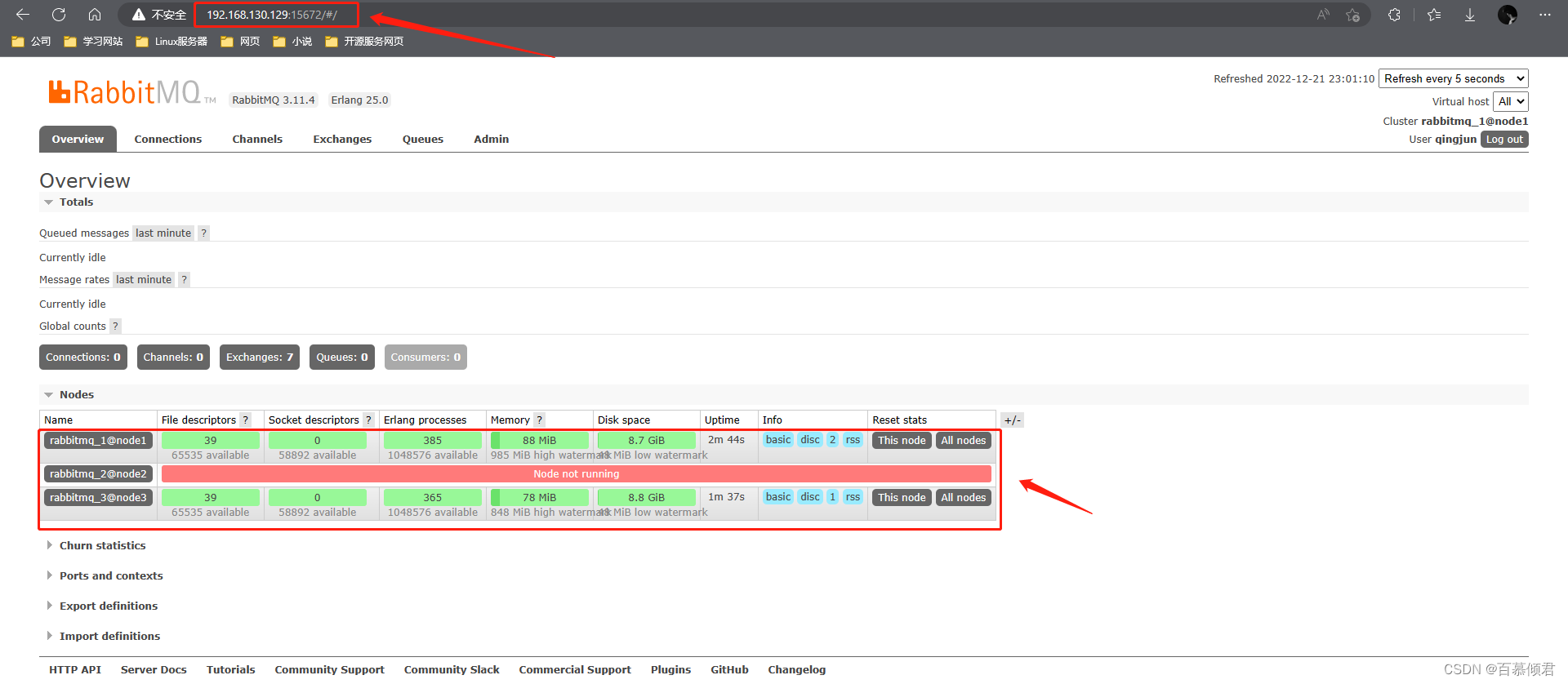Click the Queues: 0 count button
Viewport: 1568px width, 684px height.
[342, 358]
